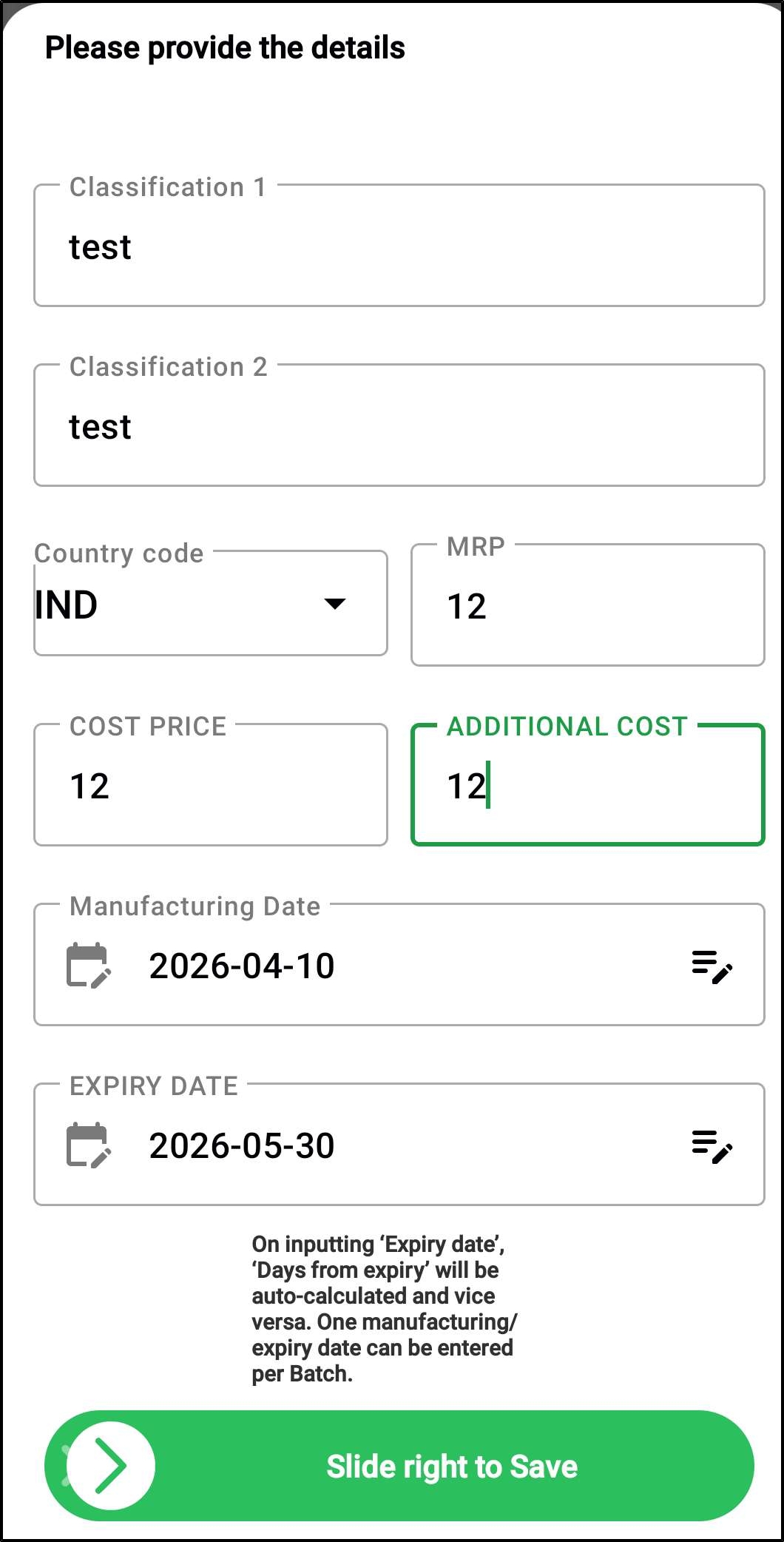
Task: Click into the Cost Price field
Action: 211,786
